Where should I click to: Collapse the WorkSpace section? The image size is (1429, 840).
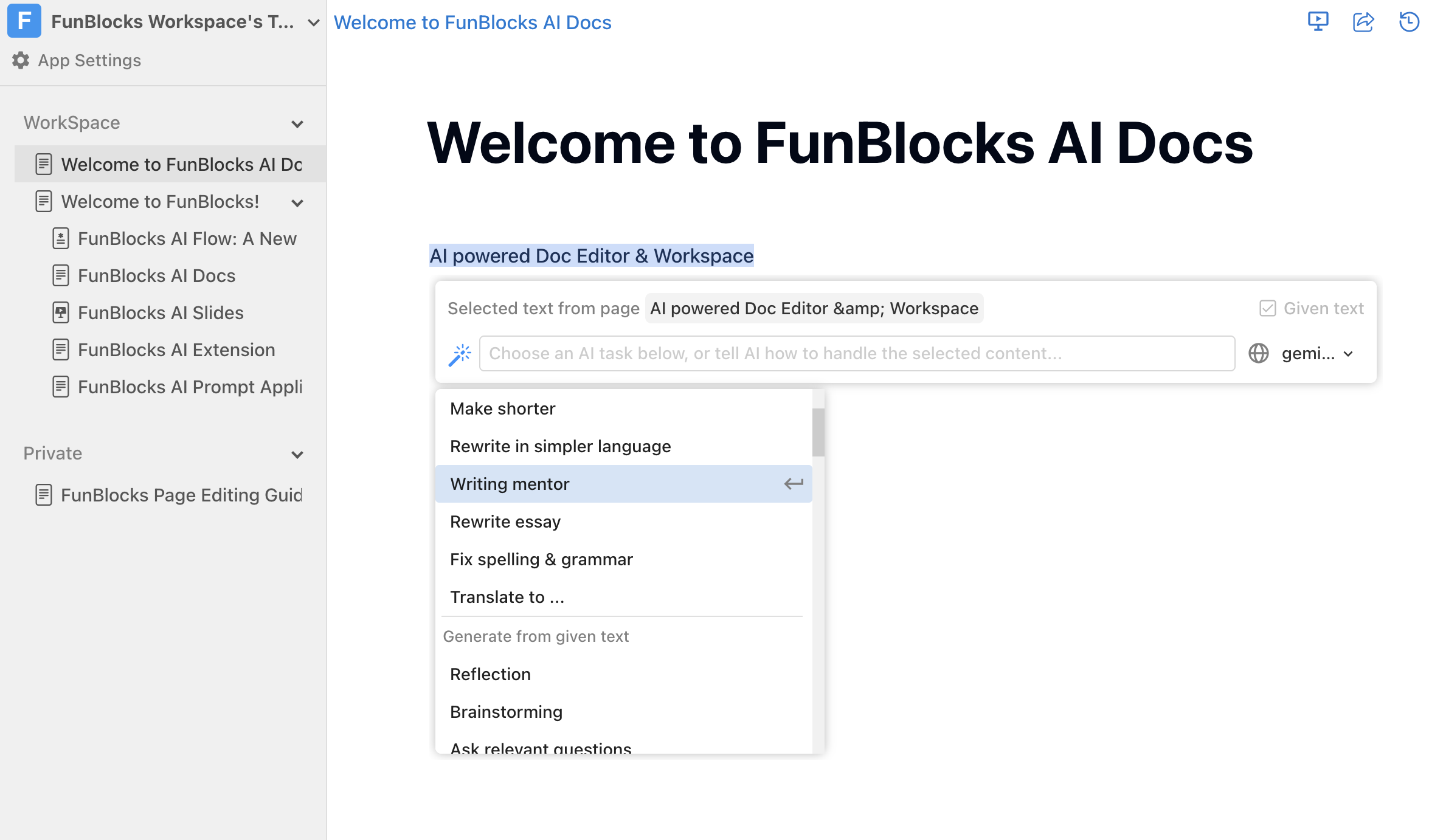[297, 123]
